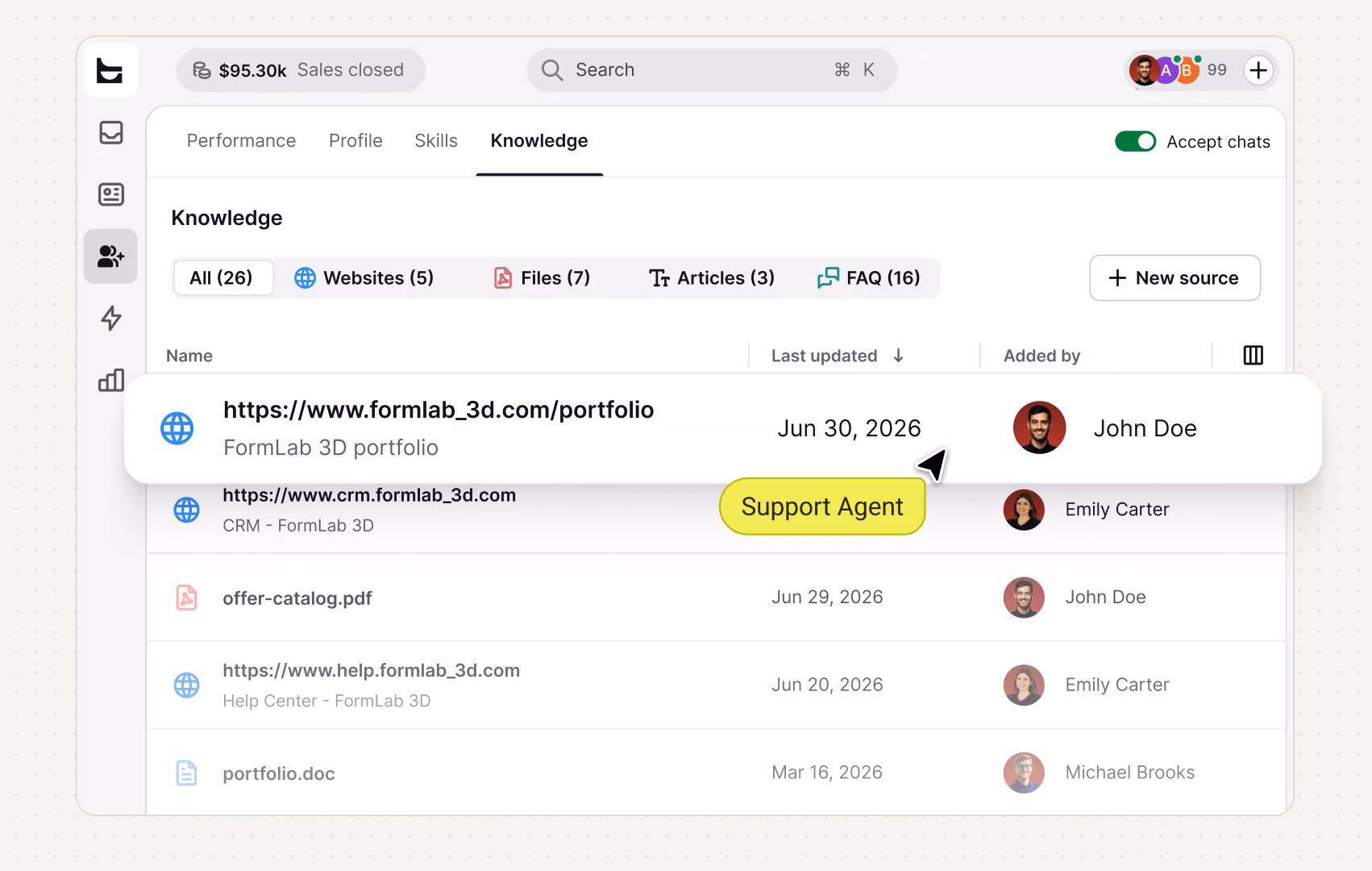This screenshot has height=871, width=1372.
Task: Click the document icon for portfolio.doc
Action: tap(187, 773)
